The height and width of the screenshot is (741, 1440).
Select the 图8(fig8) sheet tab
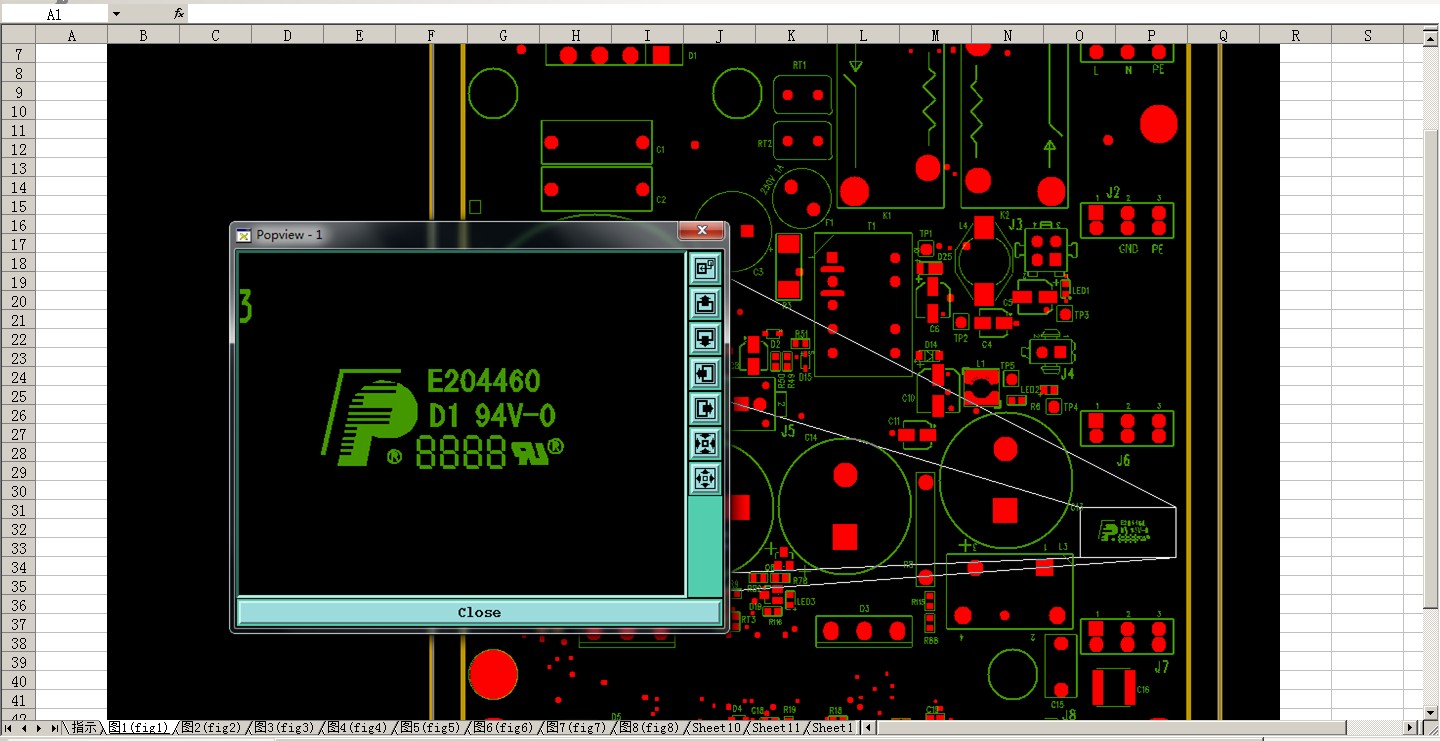coord(649,728)
